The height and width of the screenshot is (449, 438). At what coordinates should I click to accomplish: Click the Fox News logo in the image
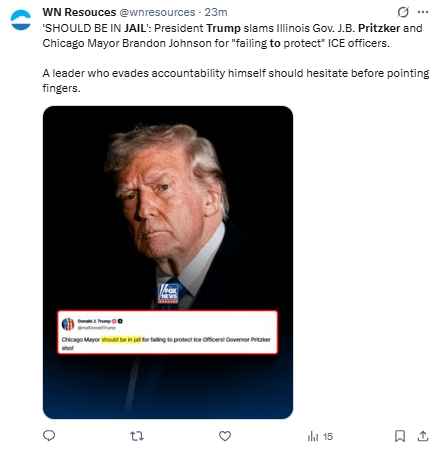(x=168, y=293)
